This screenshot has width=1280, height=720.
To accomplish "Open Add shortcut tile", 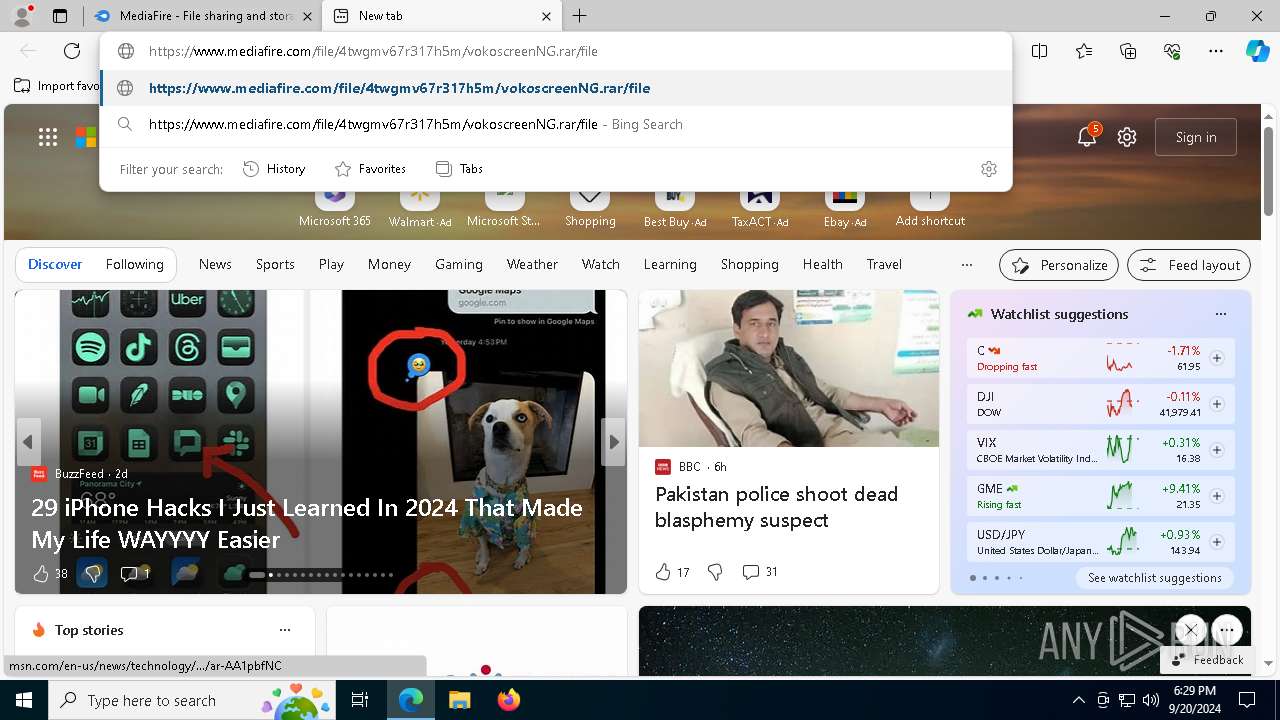I will pyautogui.click(x=930, y=208).
